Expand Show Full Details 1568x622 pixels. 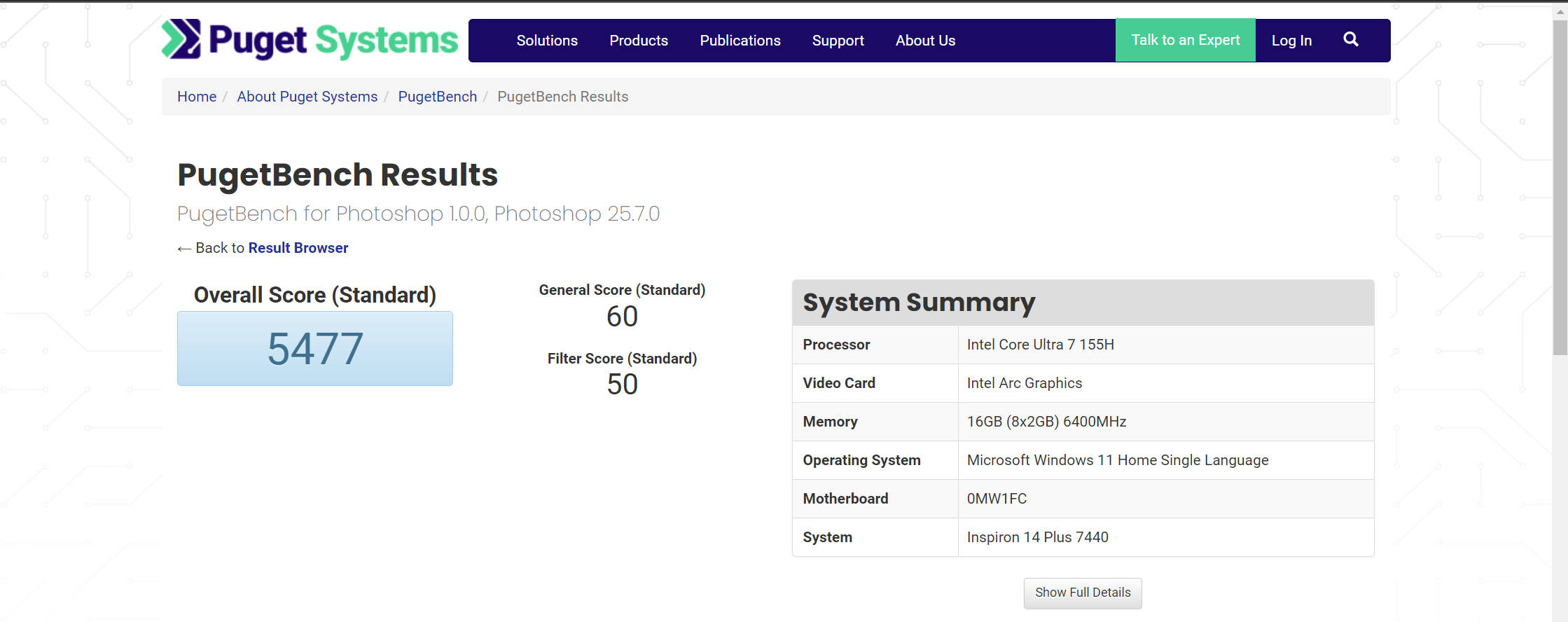[1082, 593]
